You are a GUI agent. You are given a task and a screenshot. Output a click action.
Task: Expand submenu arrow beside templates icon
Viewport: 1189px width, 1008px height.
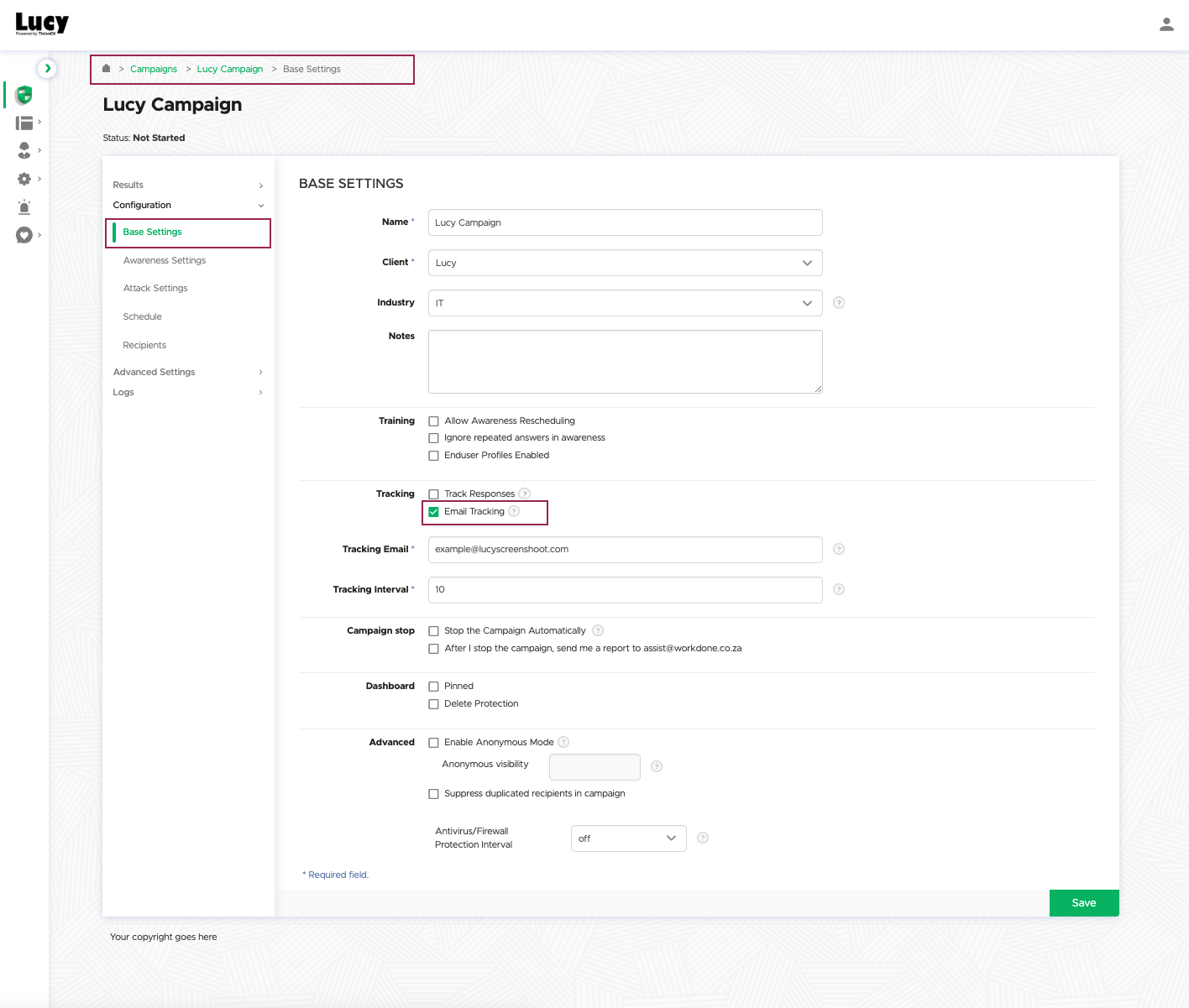coord(39,122)
